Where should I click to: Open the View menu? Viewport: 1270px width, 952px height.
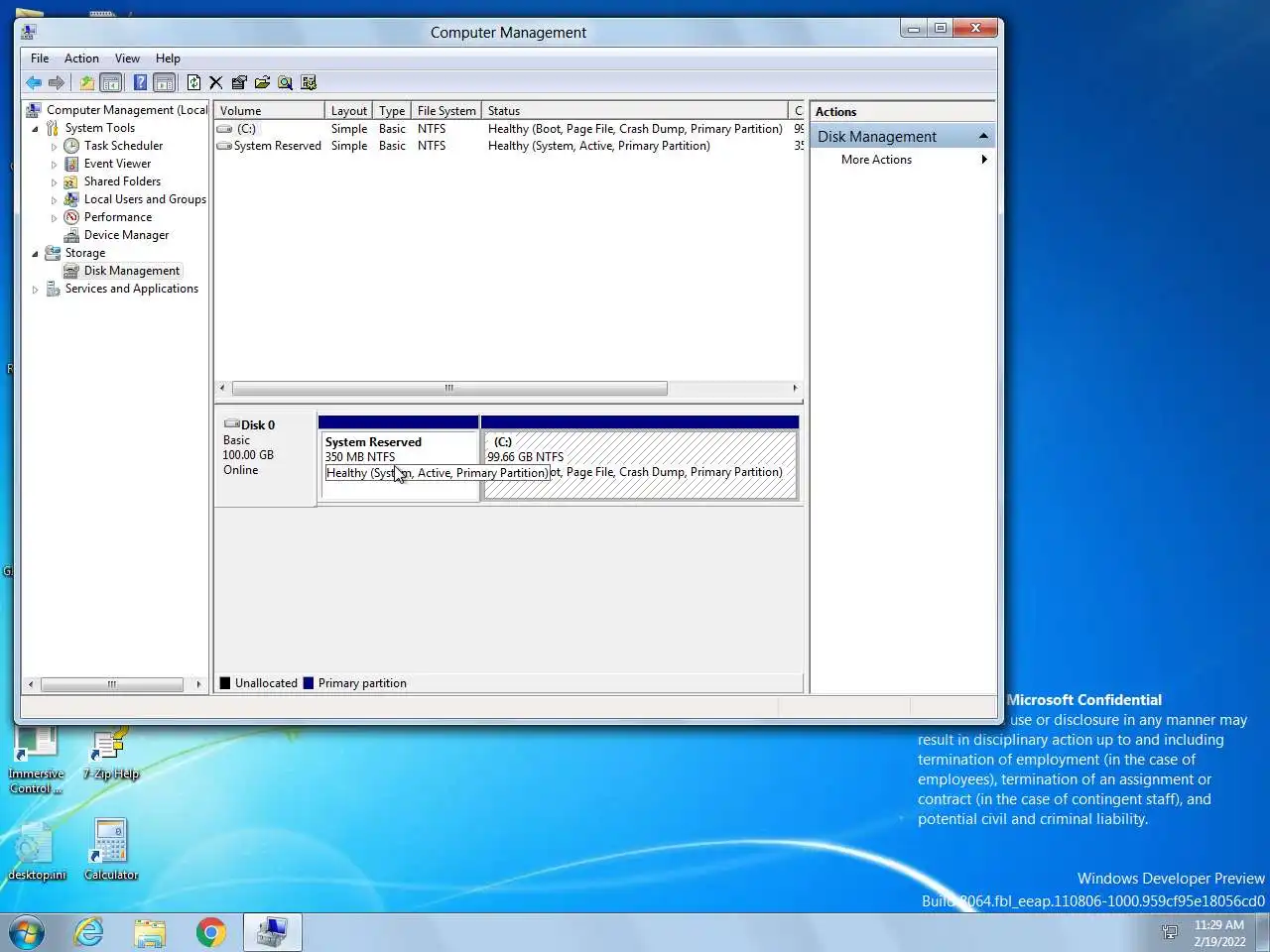(x=127, y=59)
